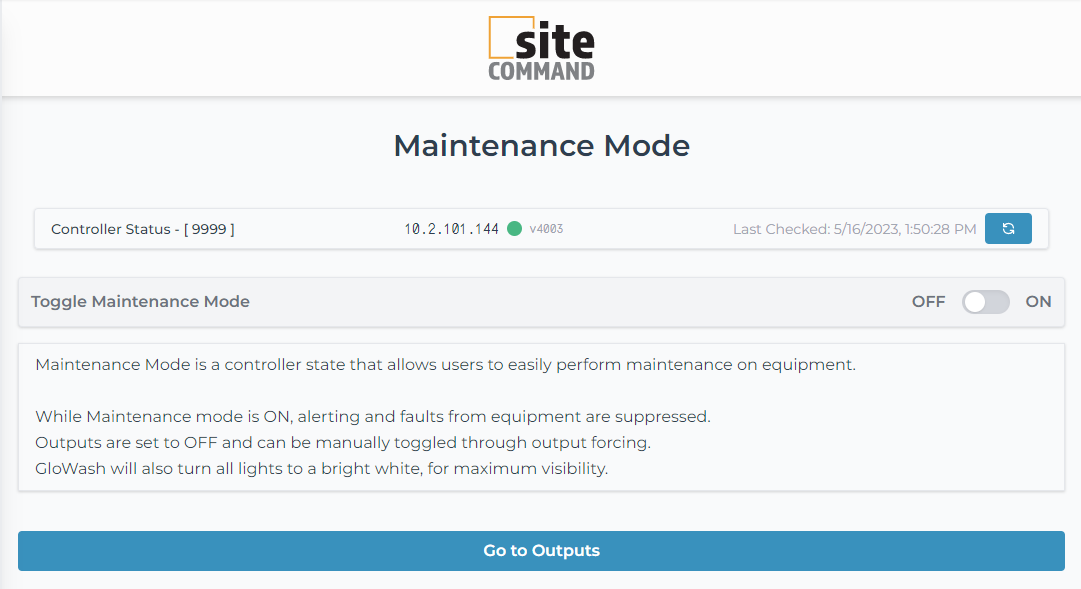Click the line about output forcing
Image resolution: width=1081 pixels, height=589 pixels.
(x=343, y=442)
